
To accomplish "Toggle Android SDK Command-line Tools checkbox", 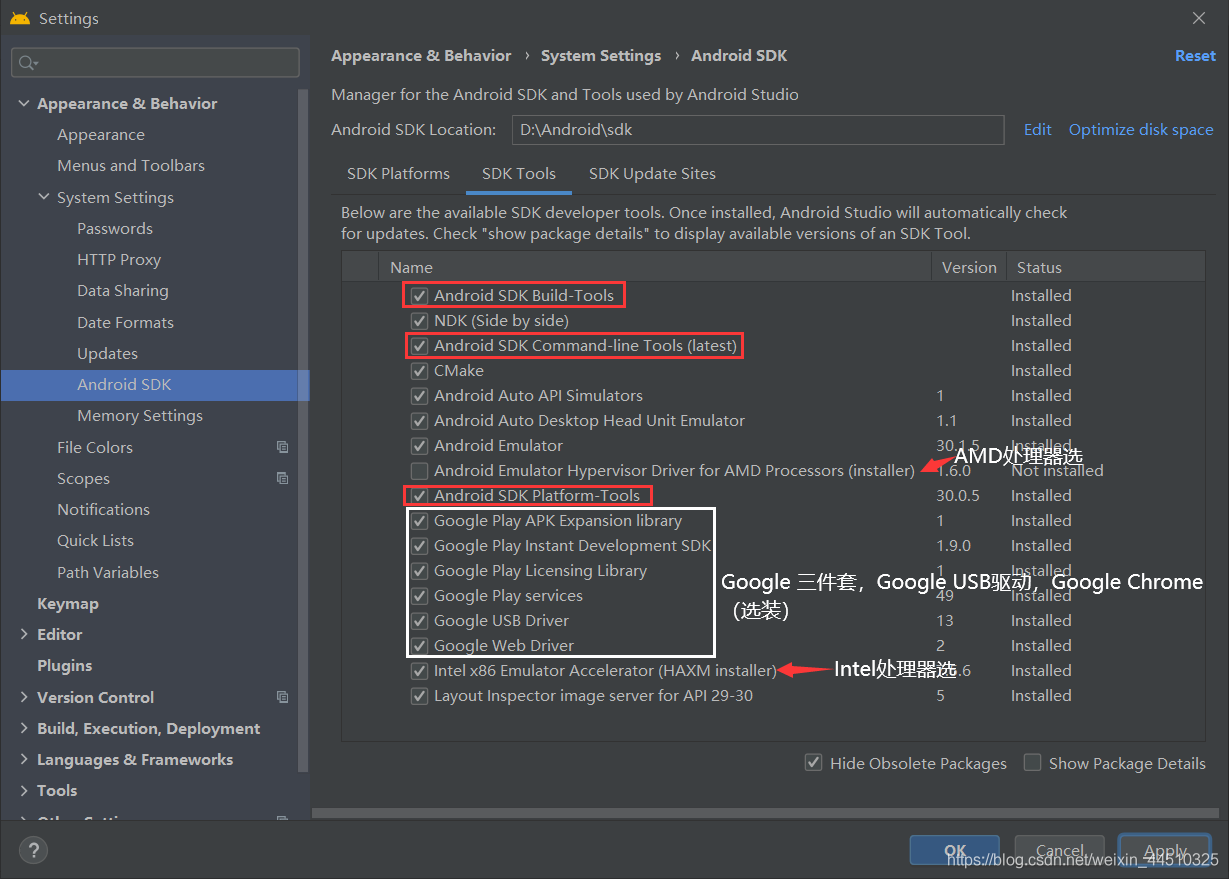I will pos(419,346).
